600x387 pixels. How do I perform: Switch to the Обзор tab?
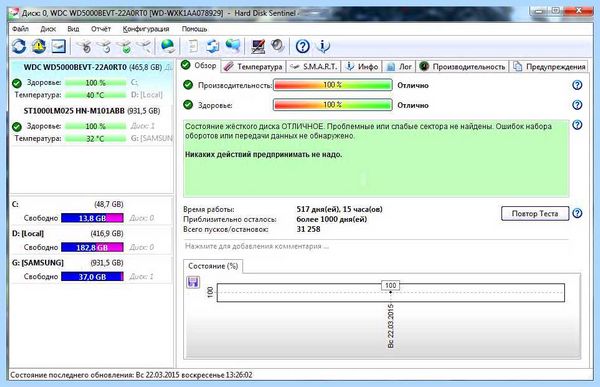coord(199,65)
